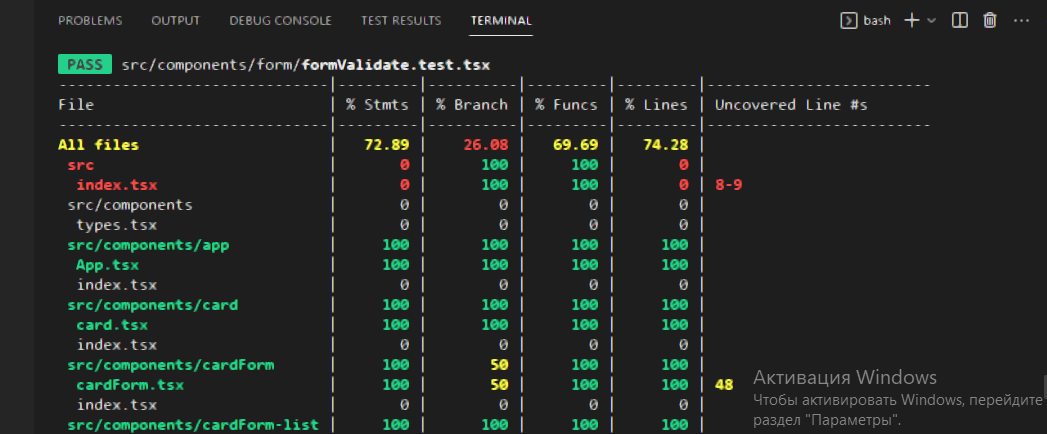Screen dimensions: 1047x434
Task: Click the % Lines column header
Action: (656, 105)
